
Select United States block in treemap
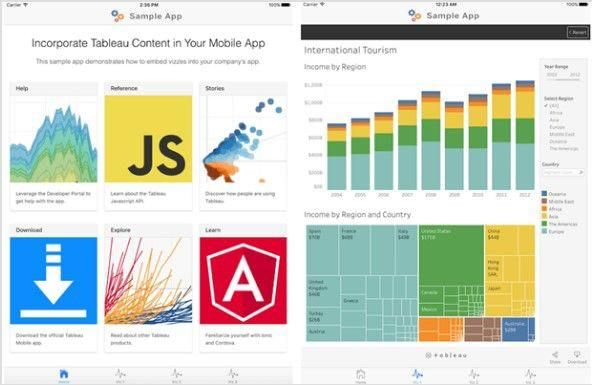click(x=451, y=255)
